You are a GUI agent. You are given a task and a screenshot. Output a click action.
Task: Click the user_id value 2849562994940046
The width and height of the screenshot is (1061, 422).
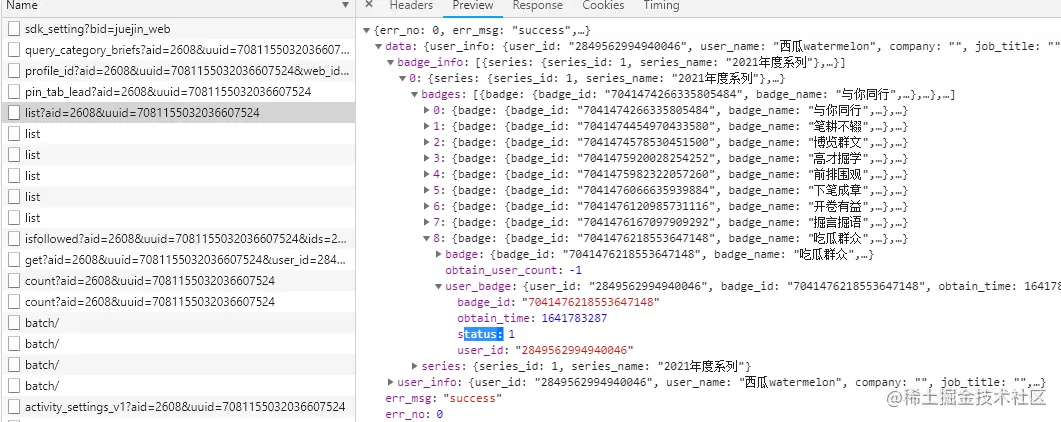click(x=574, y=350)
